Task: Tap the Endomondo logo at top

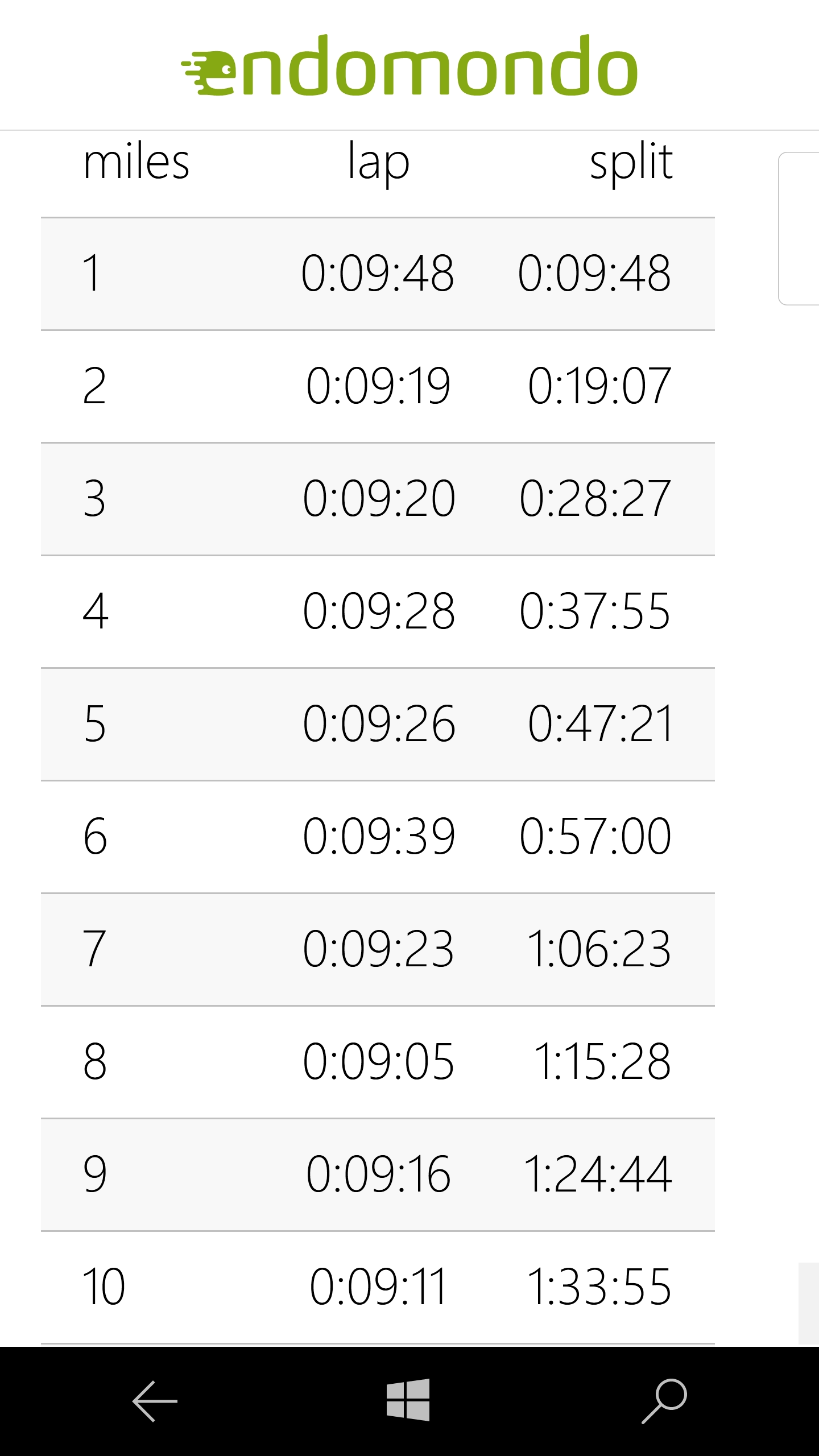Action: click(409, 66)
